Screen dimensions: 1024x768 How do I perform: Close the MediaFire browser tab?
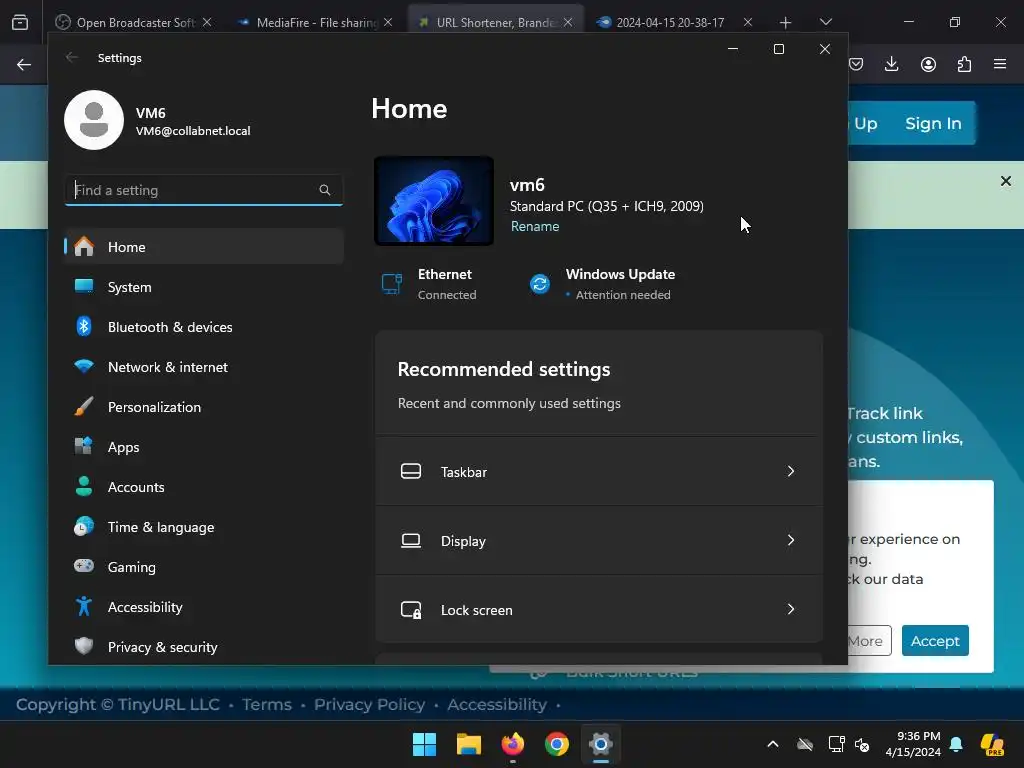(388, 22)
